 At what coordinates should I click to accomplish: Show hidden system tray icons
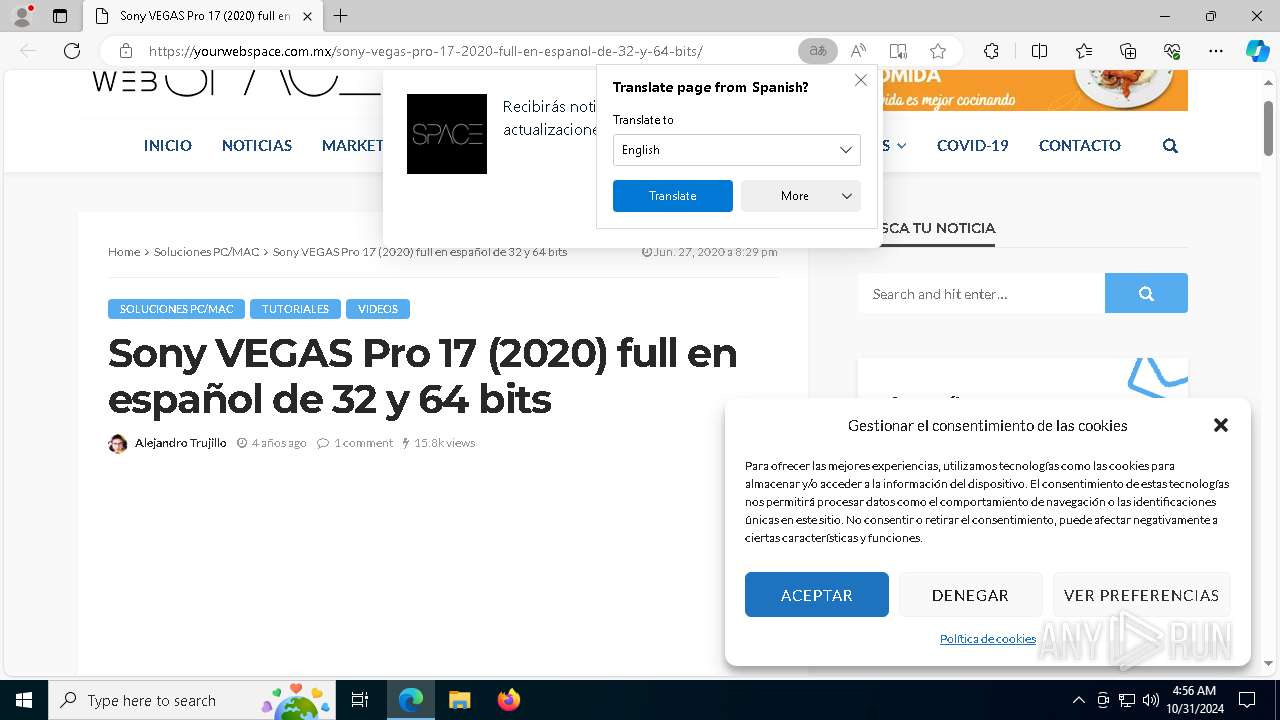coord(1078,700)
